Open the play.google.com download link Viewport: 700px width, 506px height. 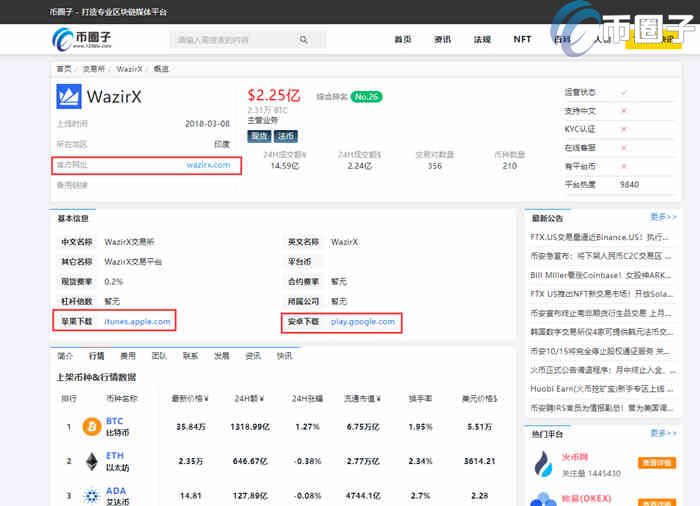point(363,322)
